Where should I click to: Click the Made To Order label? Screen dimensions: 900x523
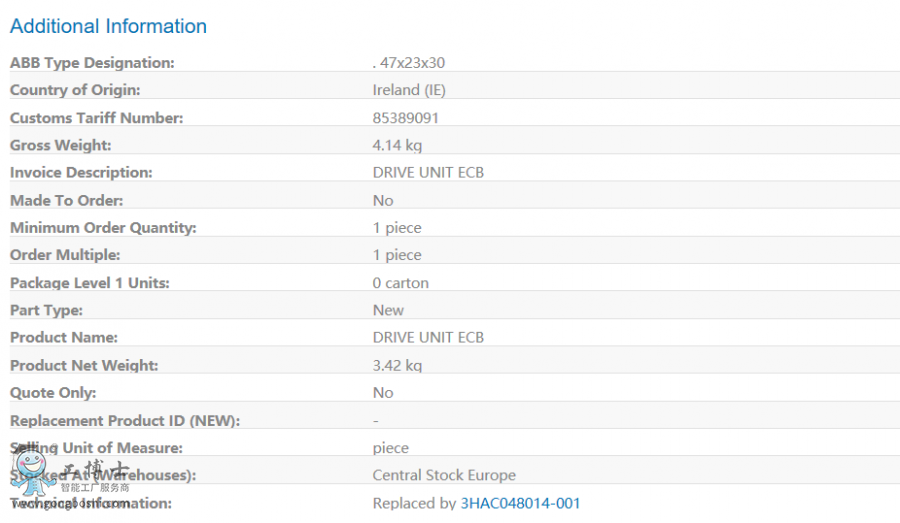[x=67, y=200]
